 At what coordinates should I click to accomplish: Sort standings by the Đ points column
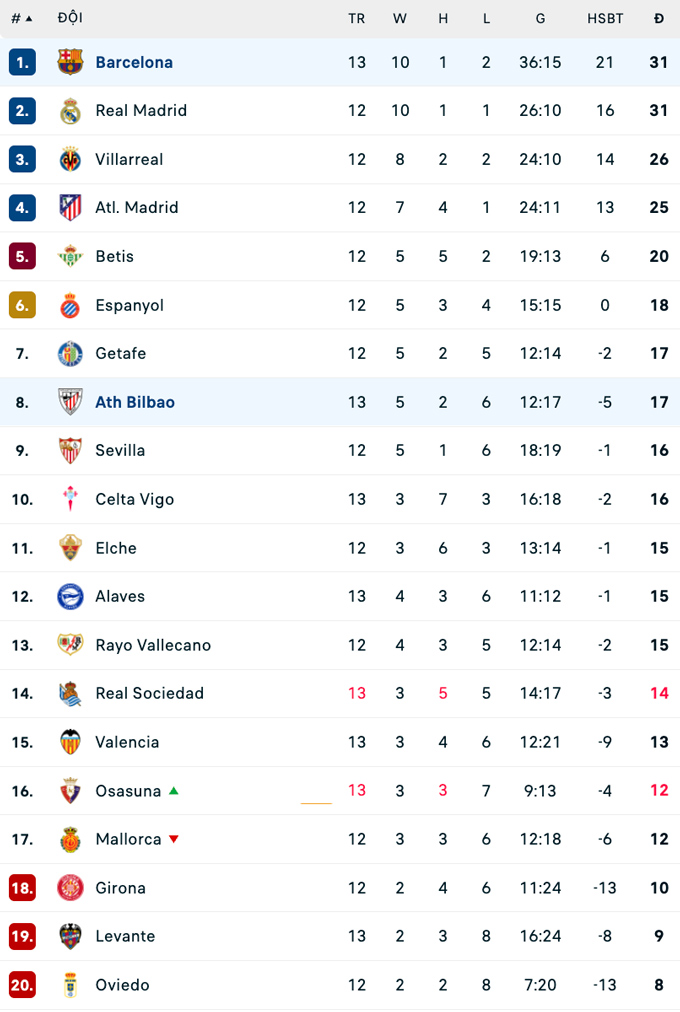pyautogui.click(x=658, y=18)
